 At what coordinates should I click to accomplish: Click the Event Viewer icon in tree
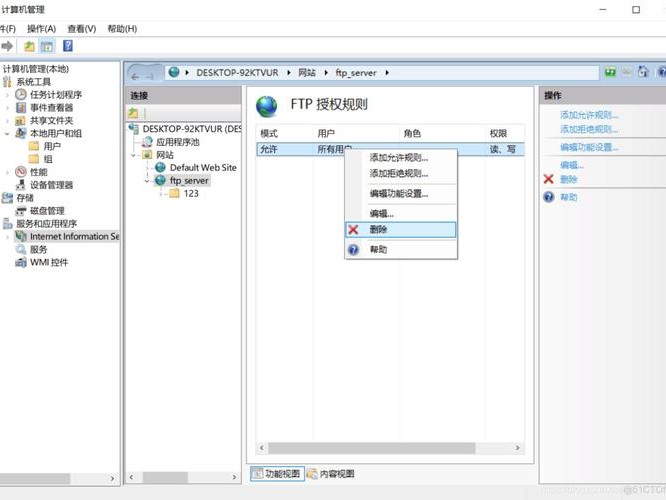(x=21, y=107)
